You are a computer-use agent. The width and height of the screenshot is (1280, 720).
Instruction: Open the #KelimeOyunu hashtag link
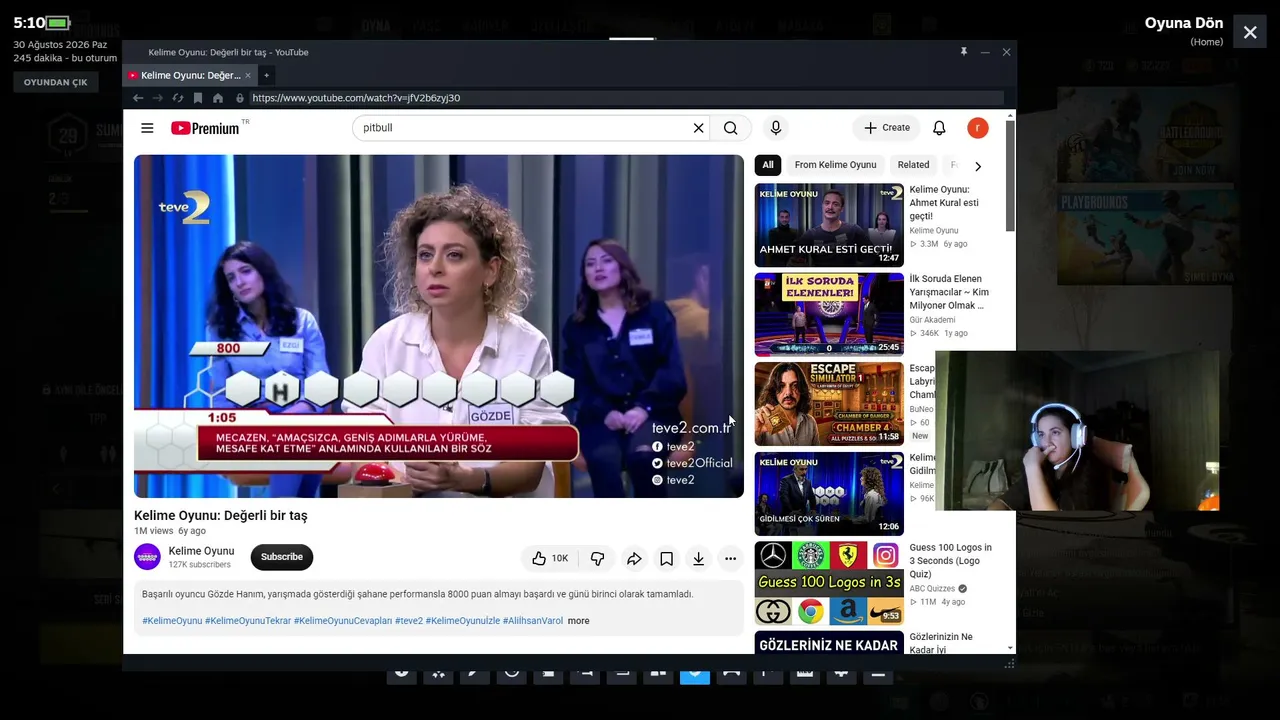[x=172, y=621]
